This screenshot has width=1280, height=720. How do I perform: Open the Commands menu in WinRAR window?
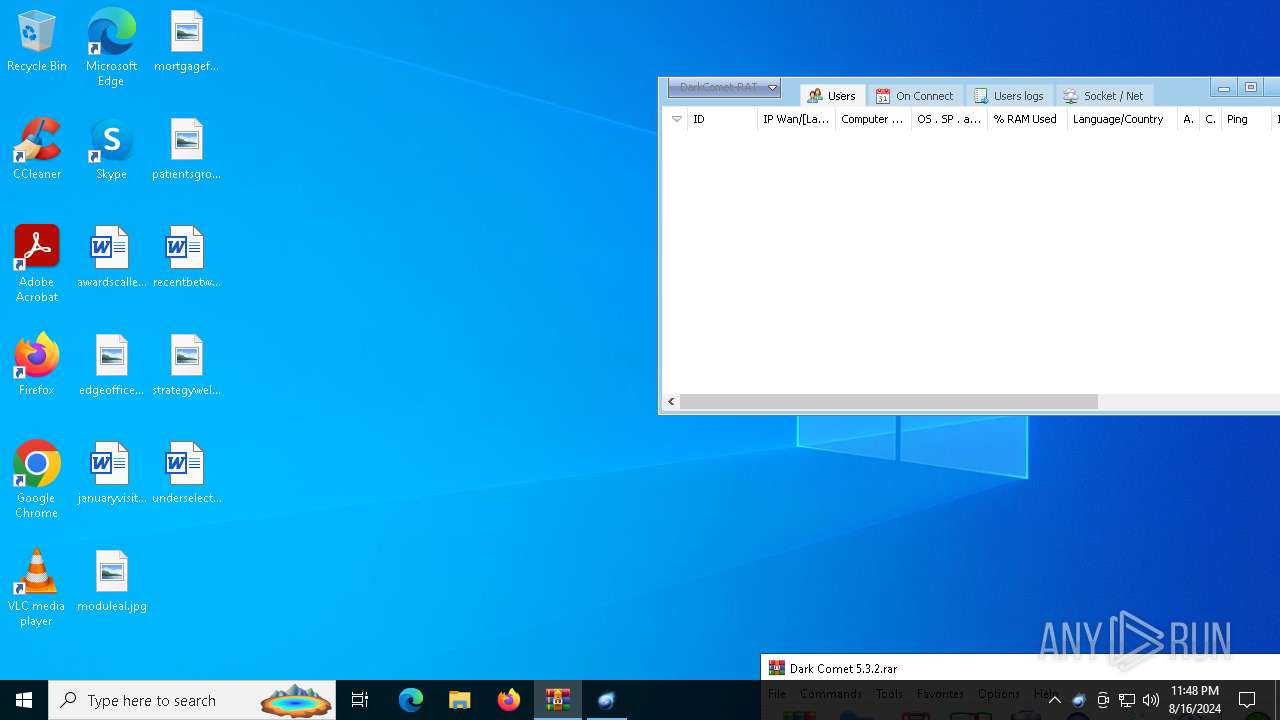[x=830, y=693]
